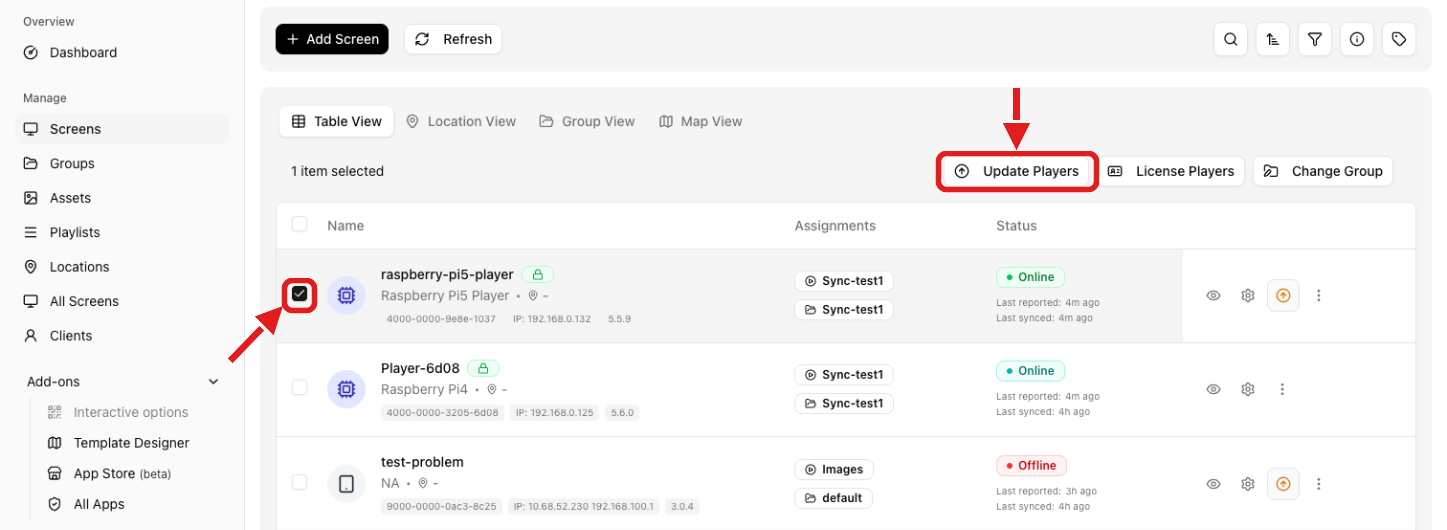The height and width of the screenshot is (530, 1447).
Task: Open Playlists in the sidebar
Action: pos(122,232)
